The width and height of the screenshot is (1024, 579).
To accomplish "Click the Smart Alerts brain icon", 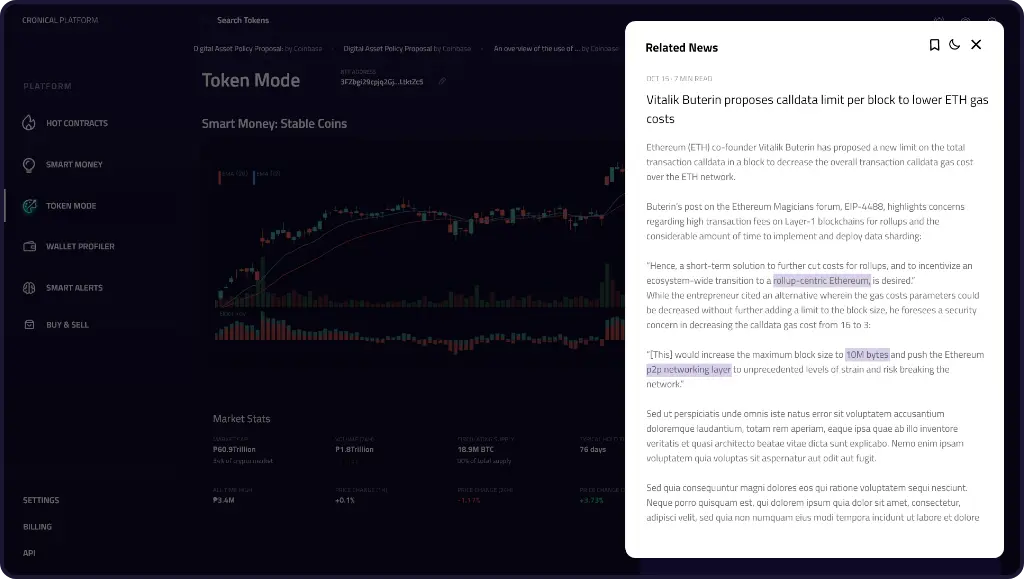I will tap(28, 288).
